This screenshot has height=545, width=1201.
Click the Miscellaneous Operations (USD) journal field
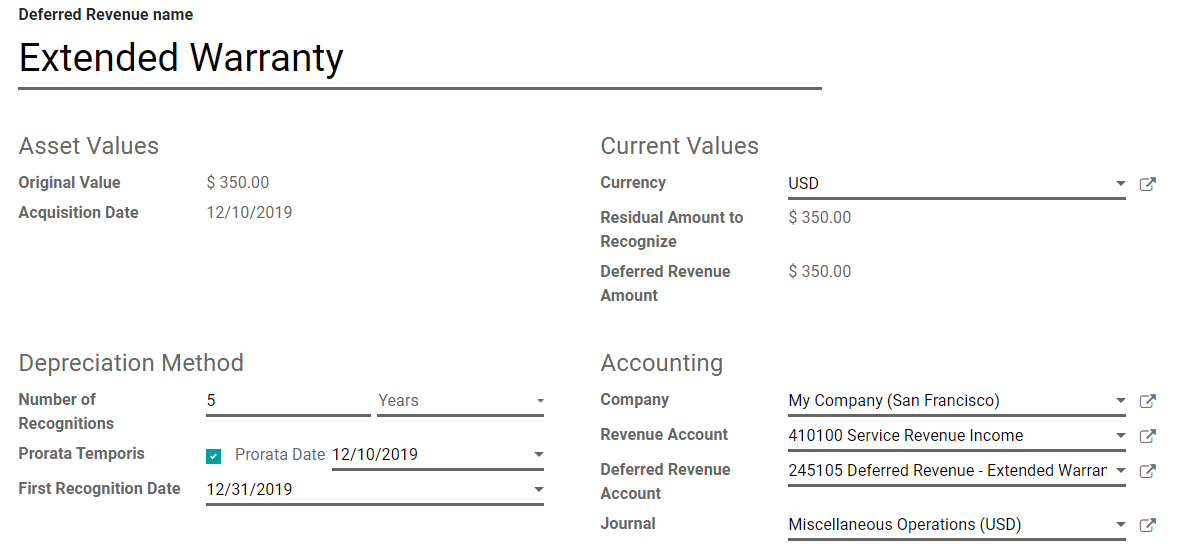[x=945, y=525]
